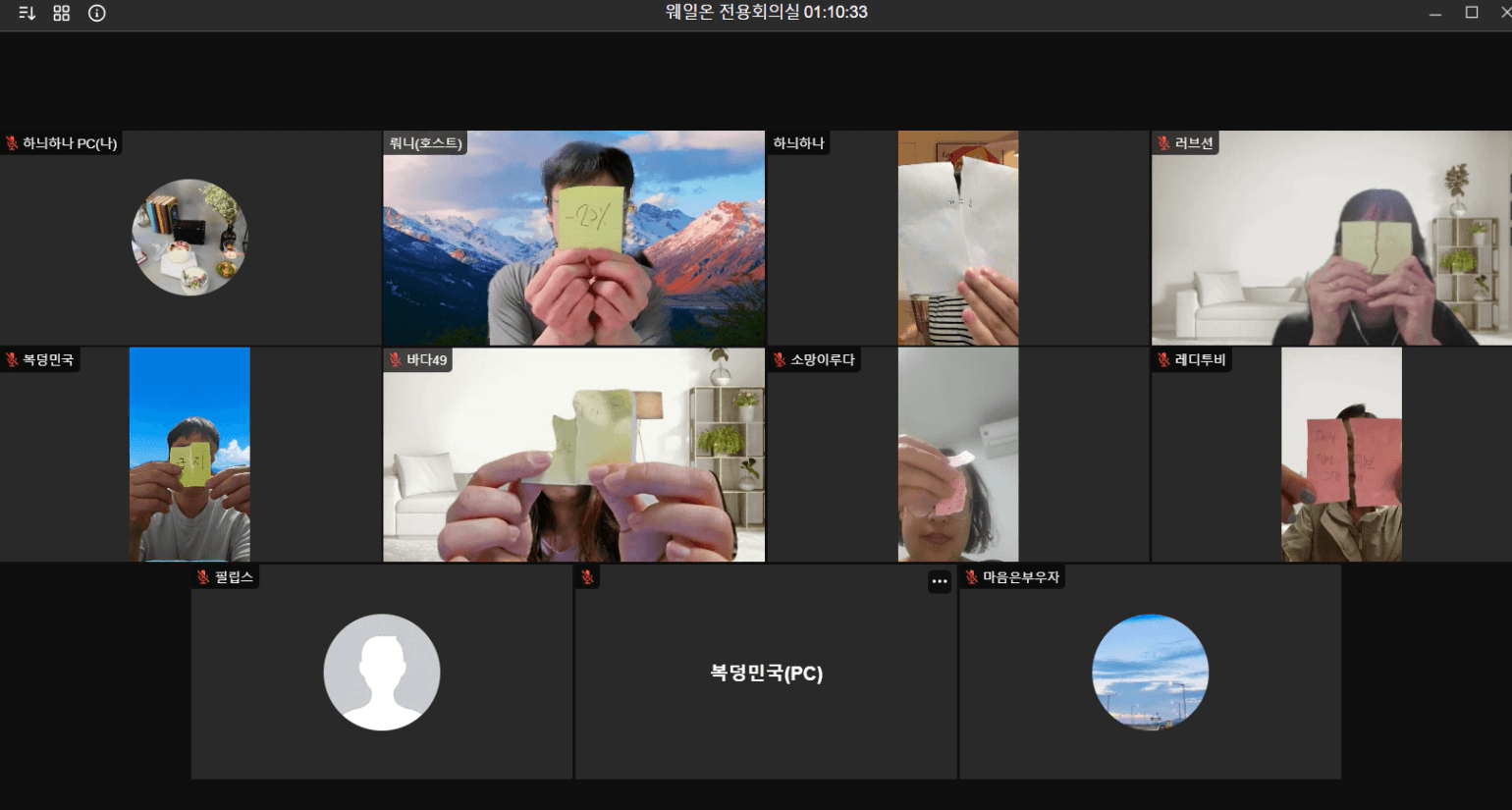Click muted mic icon beside 하닌하나 PC(나)
1512x810 pixels.
coord(12,143)
